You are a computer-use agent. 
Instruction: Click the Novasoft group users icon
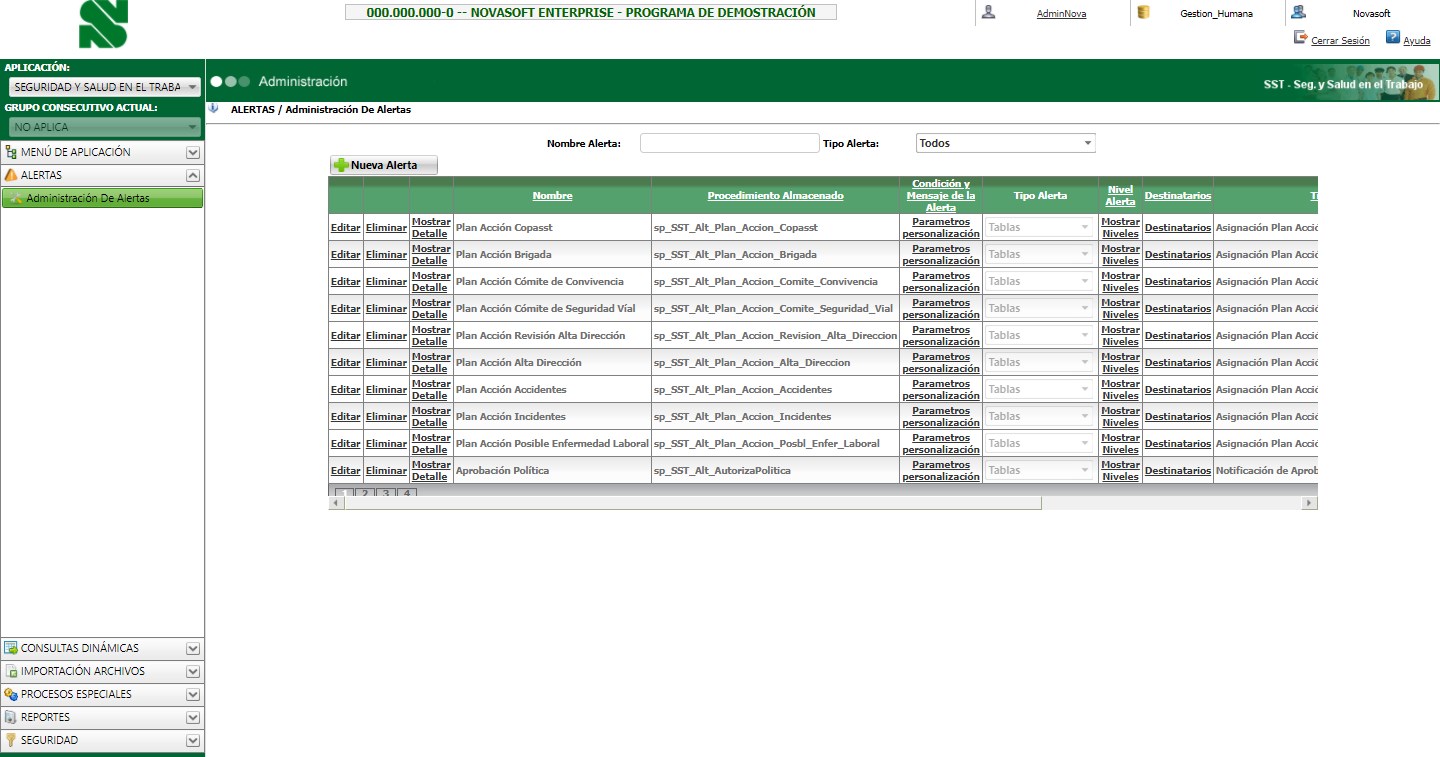(1298, 13)
